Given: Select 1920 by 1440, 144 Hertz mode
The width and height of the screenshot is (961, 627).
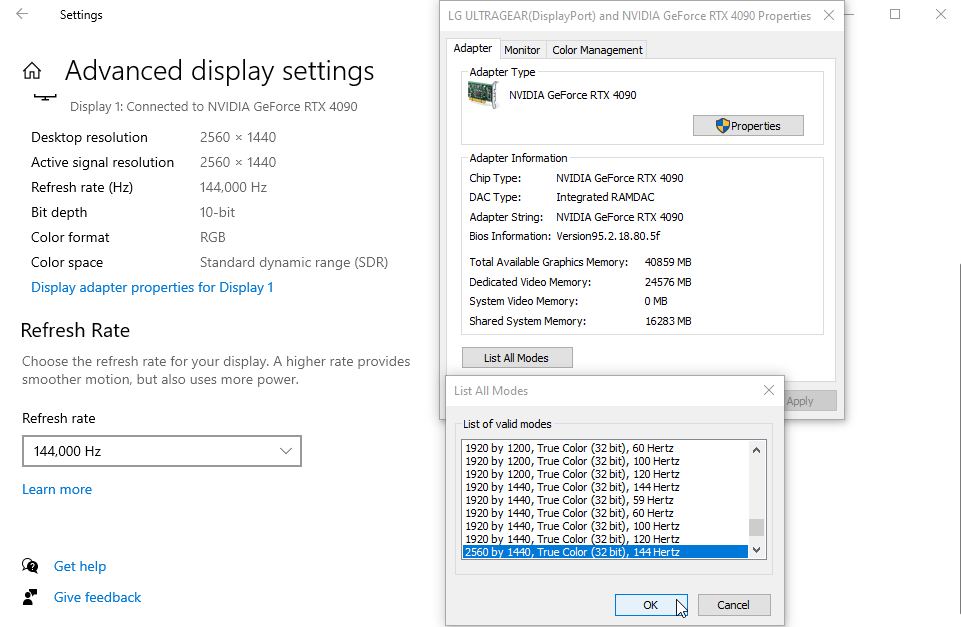Looking at the screenshot, I should click(605, 487).
